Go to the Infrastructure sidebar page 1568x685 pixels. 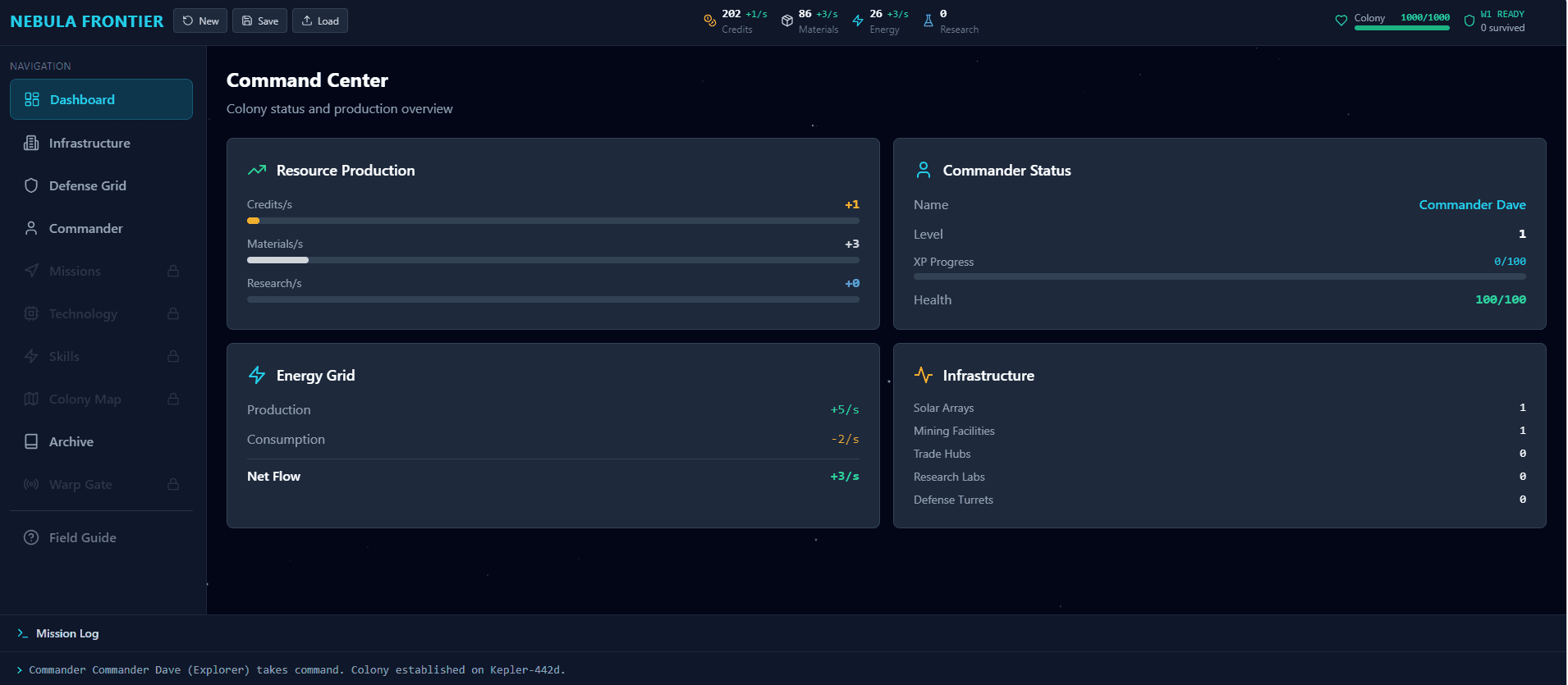[x=101, y=143]
